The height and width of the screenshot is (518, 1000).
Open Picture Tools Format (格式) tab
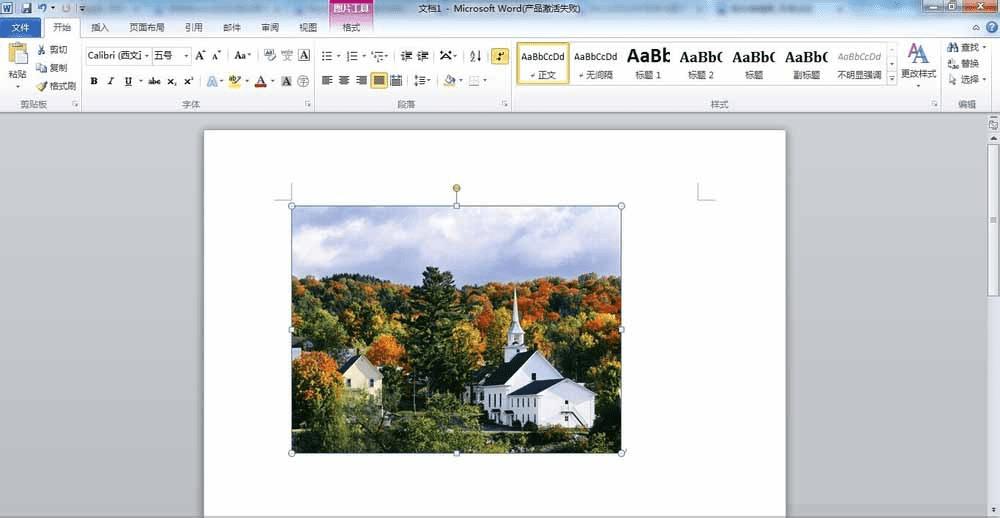pyautogui.click(x=351, y=27)
